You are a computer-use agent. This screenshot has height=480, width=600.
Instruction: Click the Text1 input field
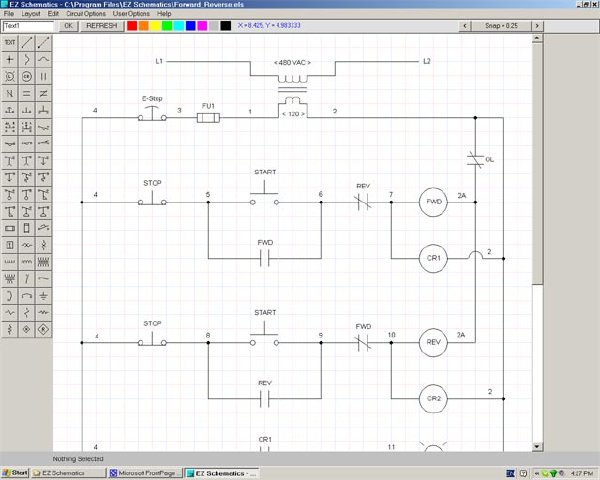28,26
